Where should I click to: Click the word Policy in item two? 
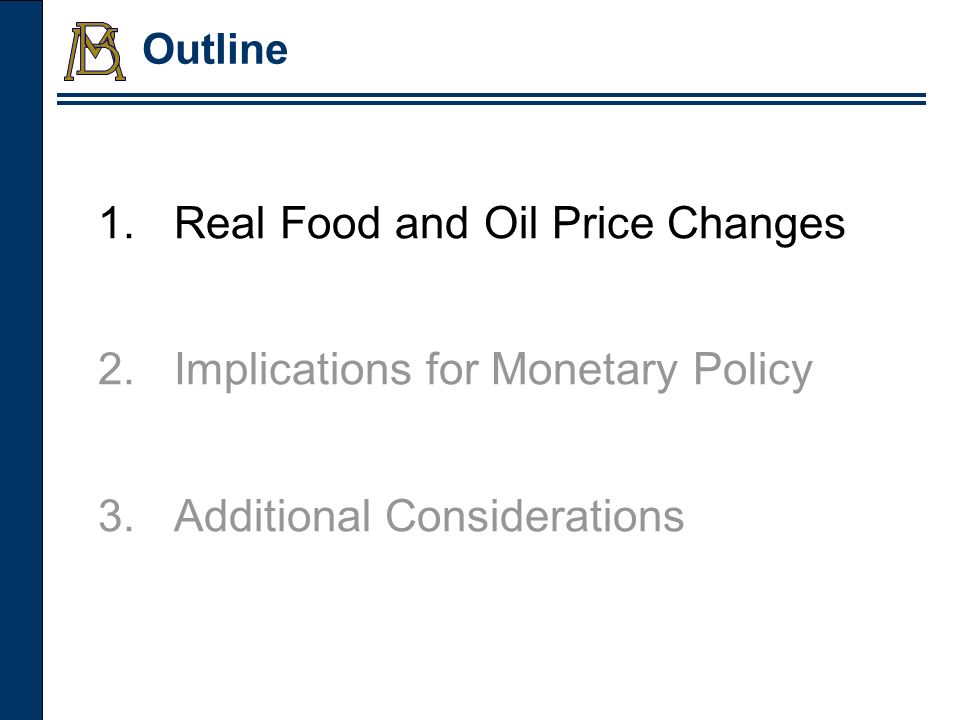coord(752,370)
